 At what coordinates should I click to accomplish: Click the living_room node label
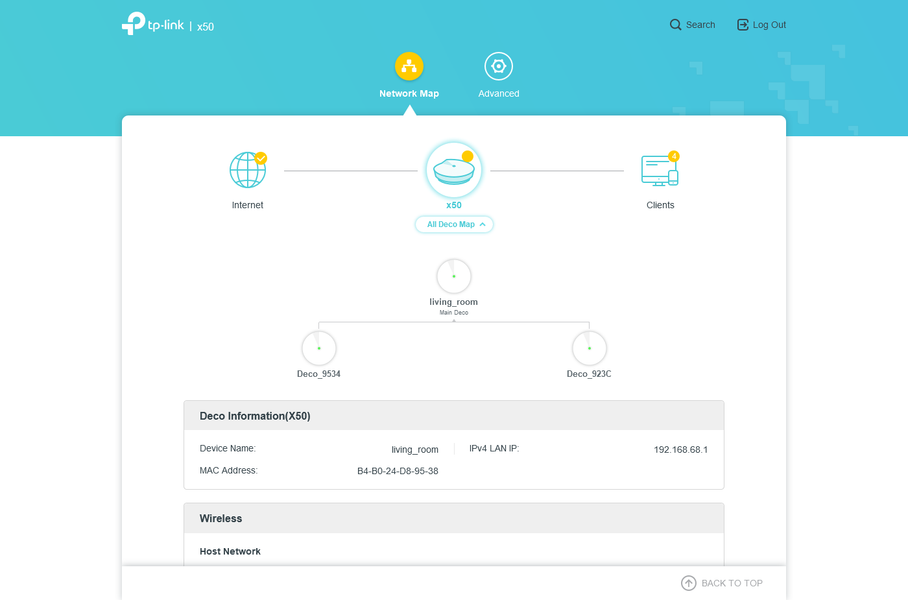453,302
